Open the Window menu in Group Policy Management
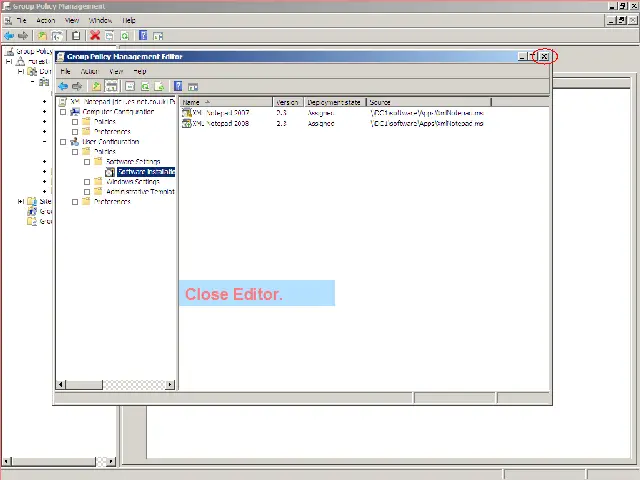Image resolution: width=640 pixels, height=480 pixels. tap(100, 20)
